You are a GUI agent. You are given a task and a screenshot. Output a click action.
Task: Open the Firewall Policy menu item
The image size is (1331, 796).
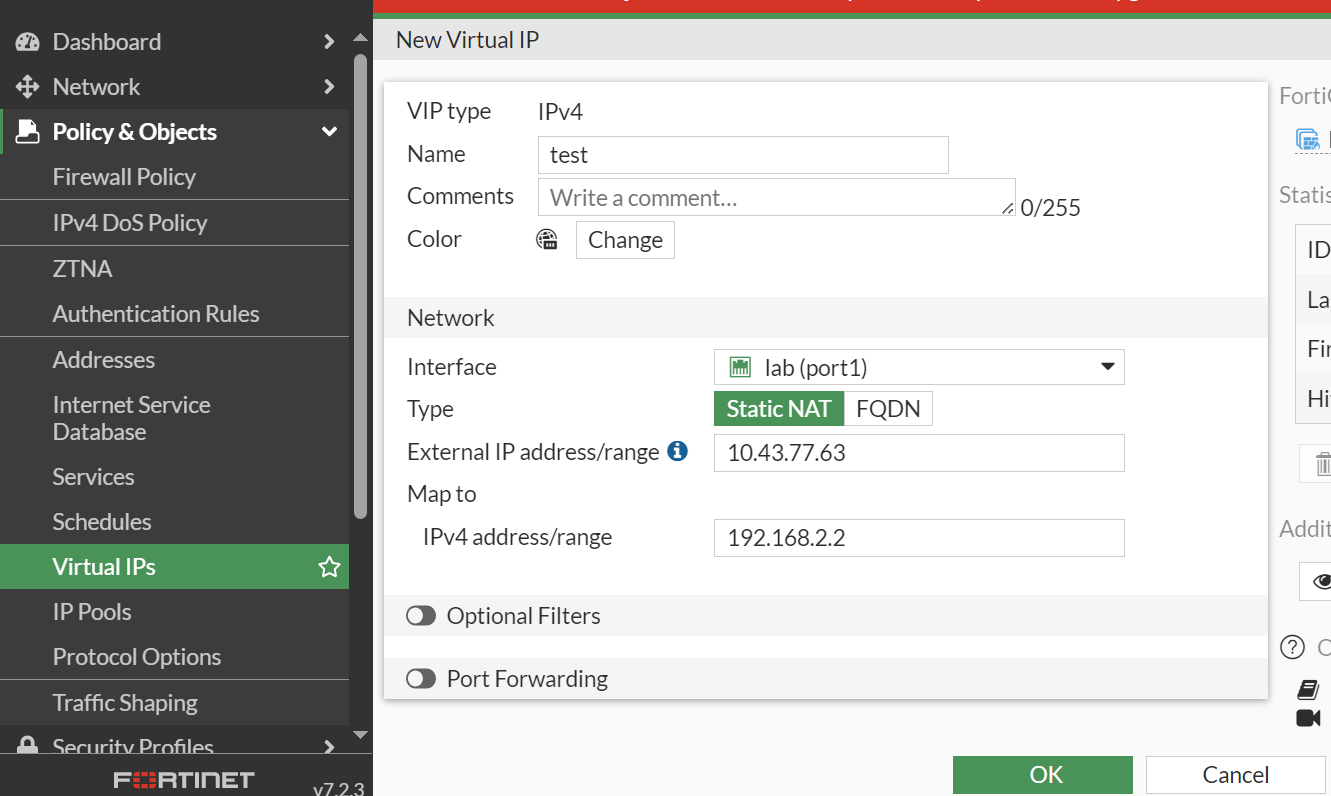pos(124,176)
